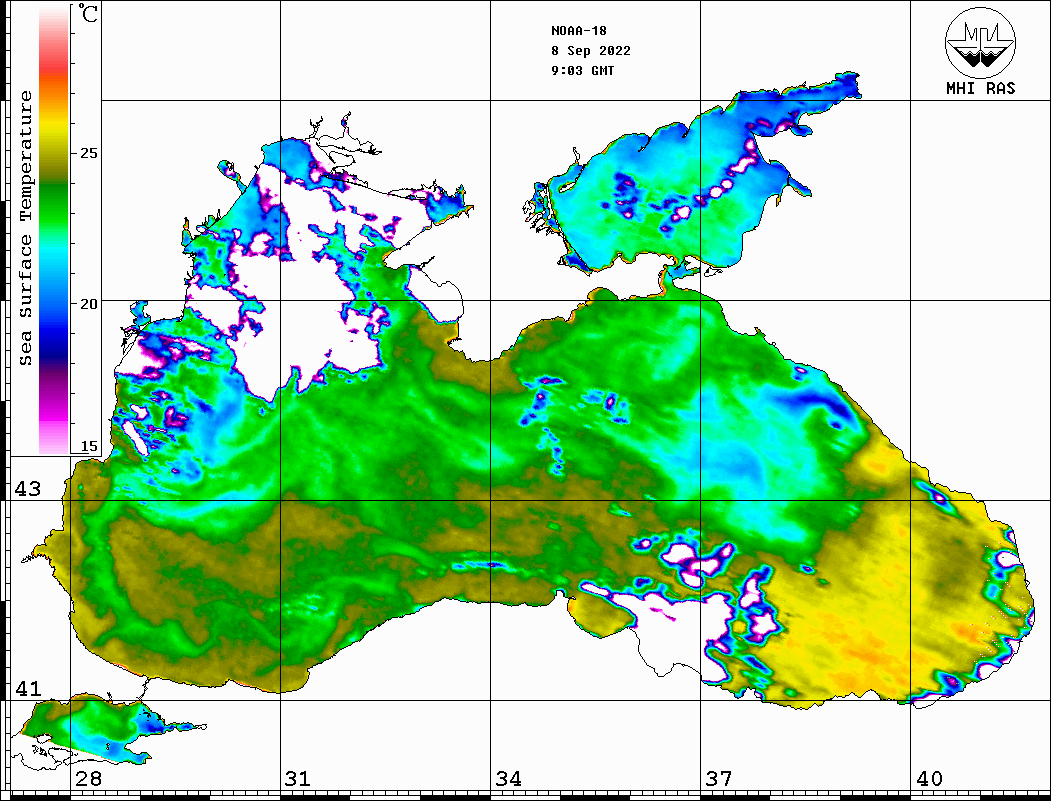Click the 25 tick label on the color scale
The width and height of the screenshot is (1051, 801).
88,153
